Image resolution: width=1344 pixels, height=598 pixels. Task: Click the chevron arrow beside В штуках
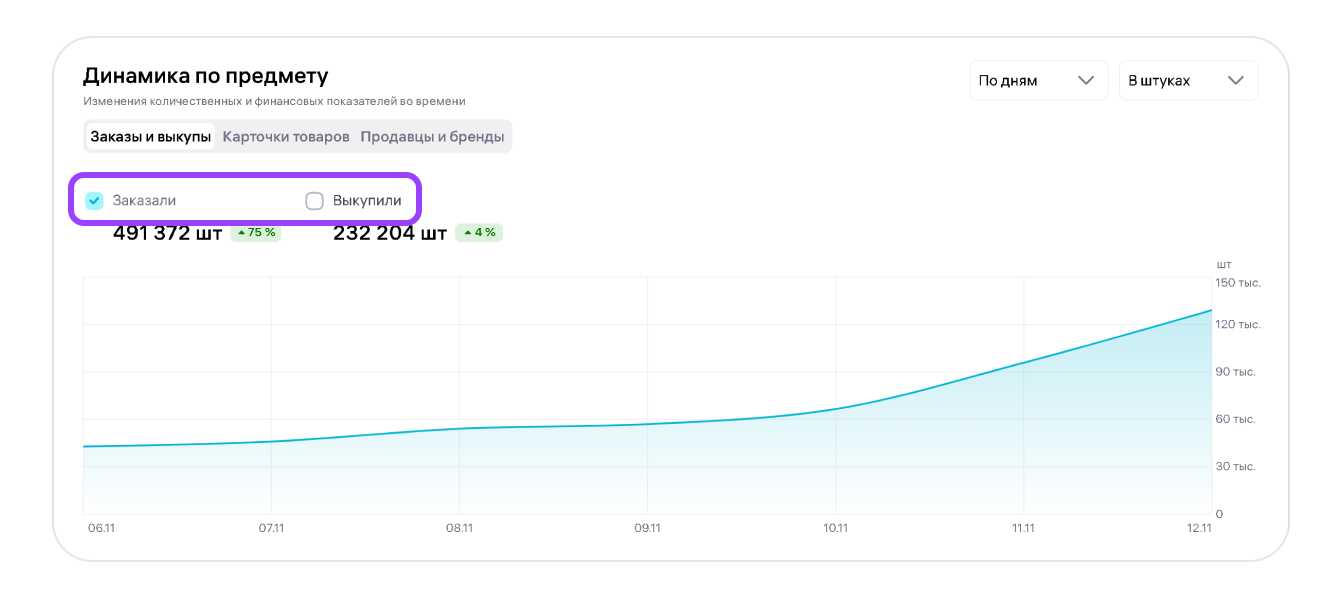[1236, 81]
